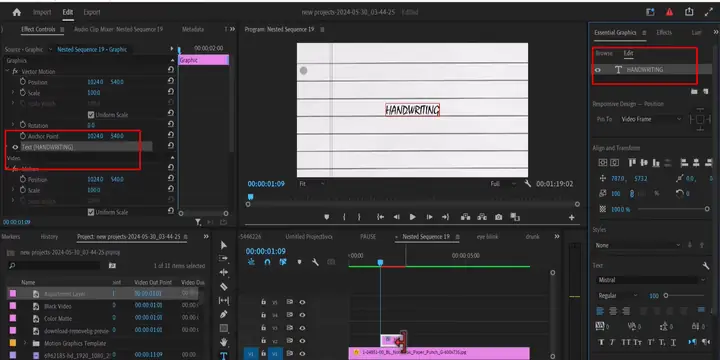Image resolution: width=720 pixels, height=360 pixels.
Task: Adjust the opacity slider in Align and Transform
Action: [x=673, y=209]
